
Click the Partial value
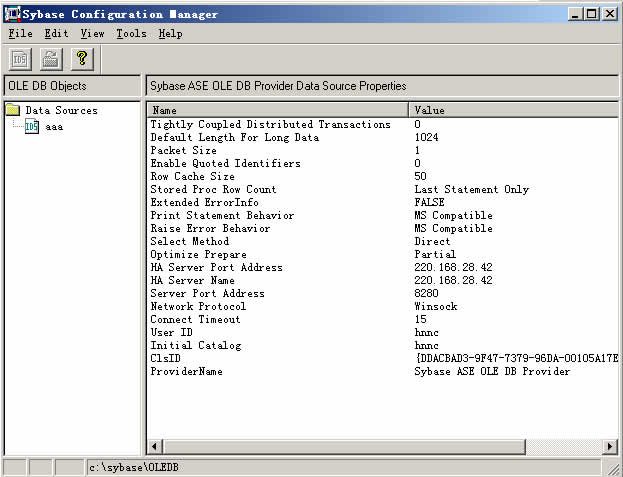[435, 255]
